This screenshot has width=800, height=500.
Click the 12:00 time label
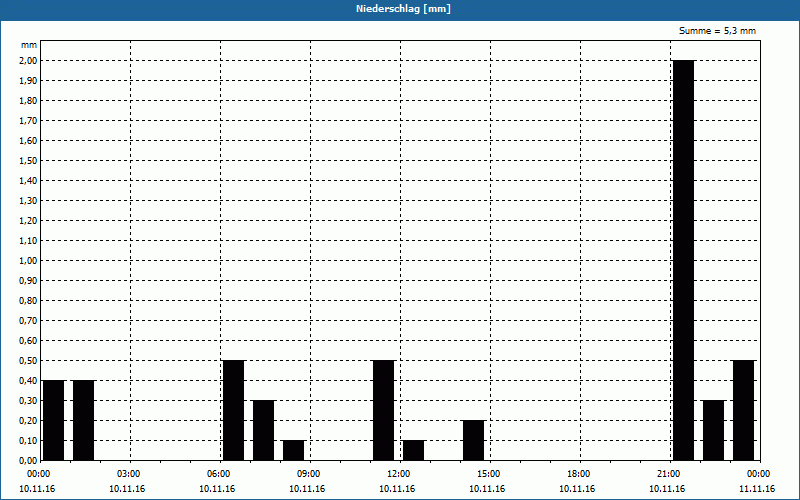pyautogui.click(x=399, y=474)
